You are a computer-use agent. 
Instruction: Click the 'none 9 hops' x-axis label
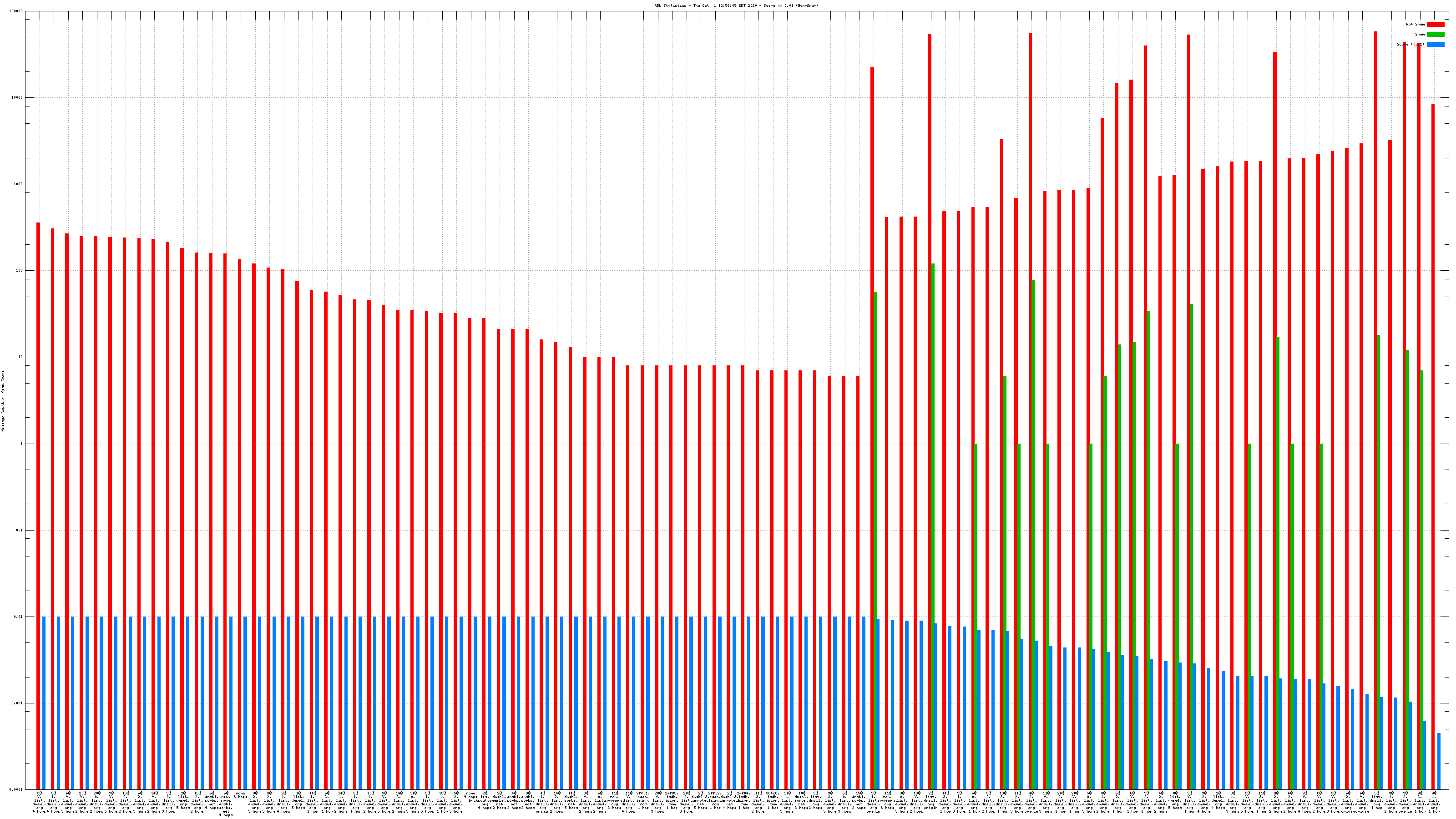pos(470,795)
